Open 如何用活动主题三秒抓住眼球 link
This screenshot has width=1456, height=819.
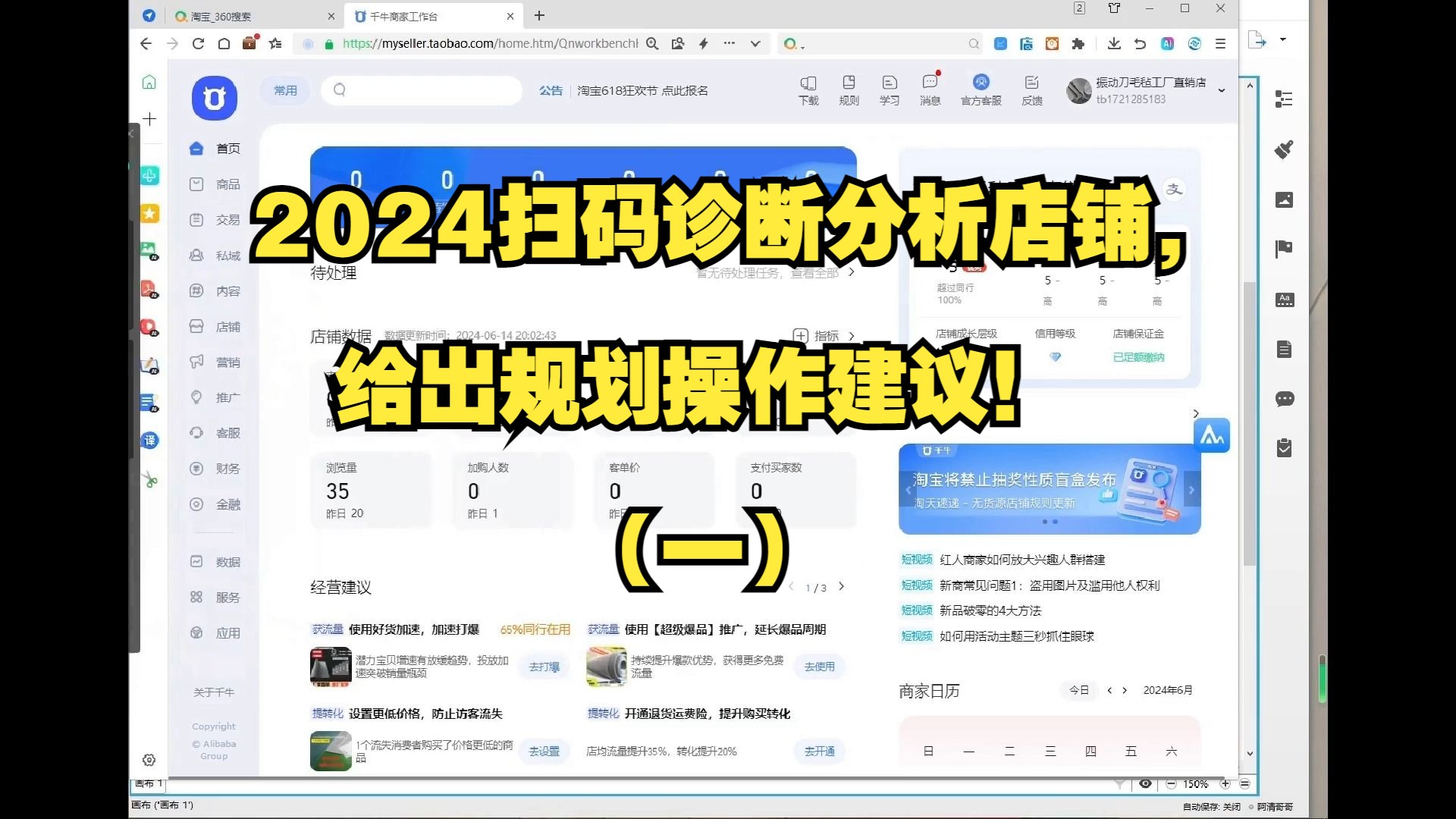(1016, 636)
